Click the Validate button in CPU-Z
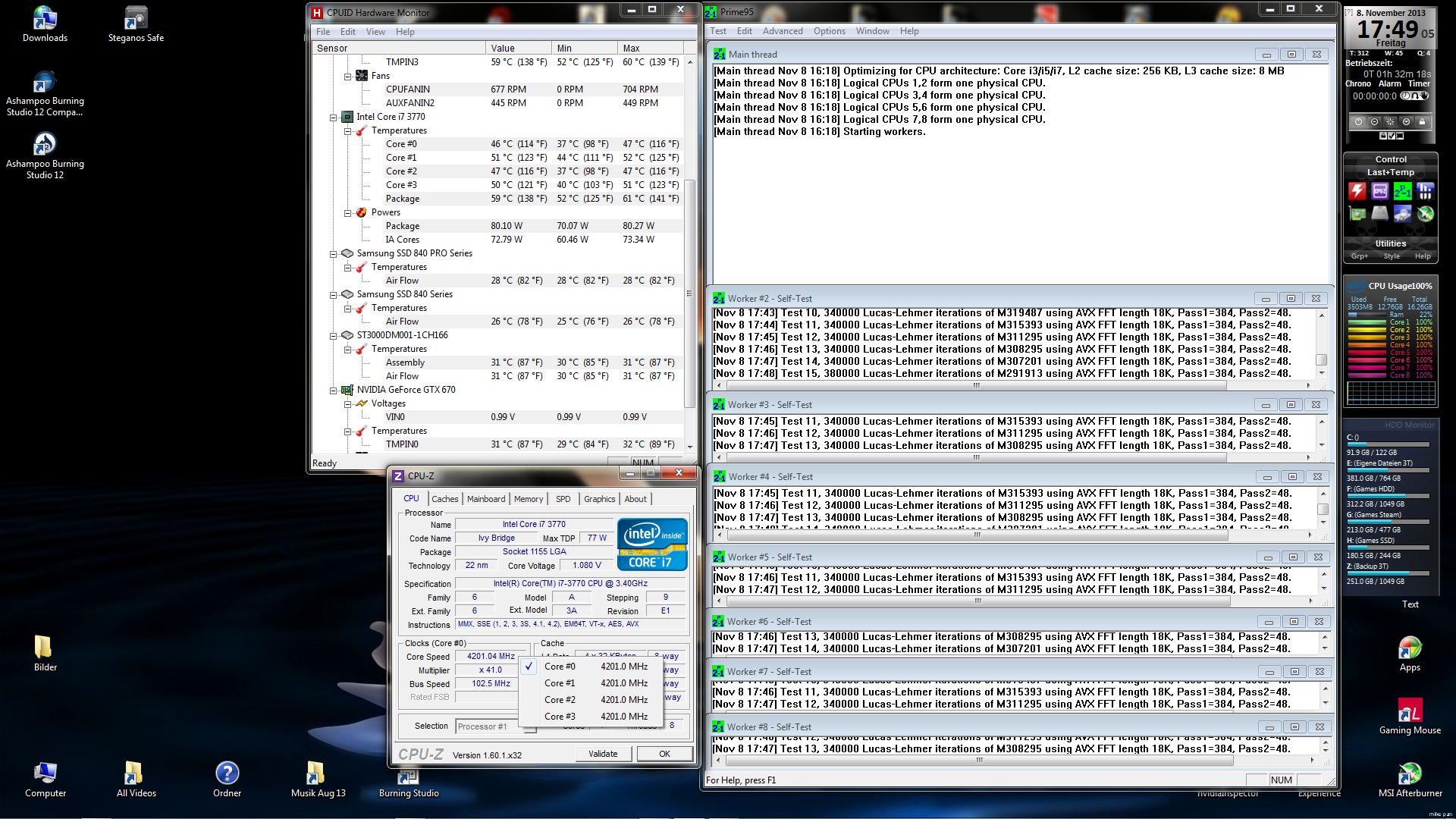Screen dimensions: 1456x819 [x=603, y=754]
